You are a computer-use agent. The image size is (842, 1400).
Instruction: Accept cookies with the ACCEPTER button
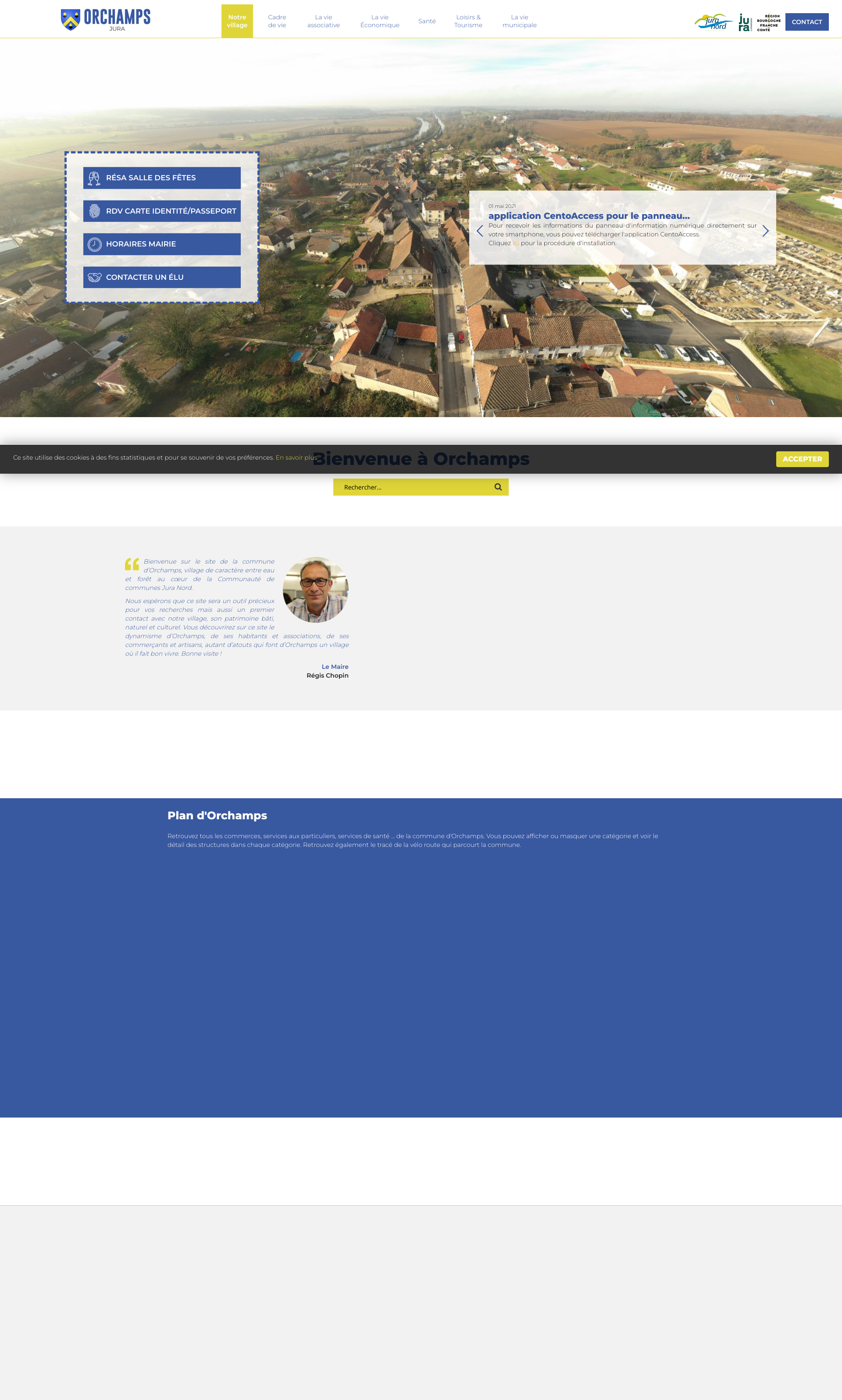click(802, 459)
